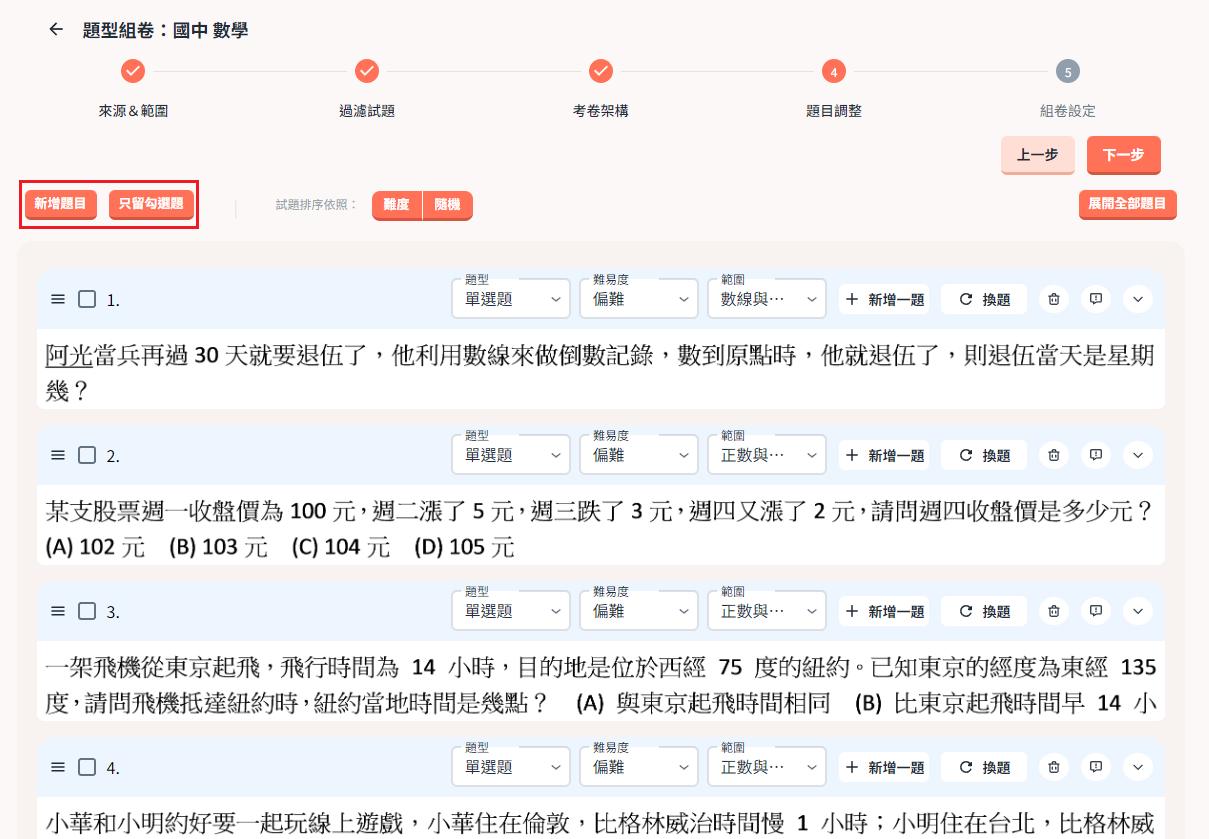
Task: Grab the drag handle of question 4
Action: 58,767
